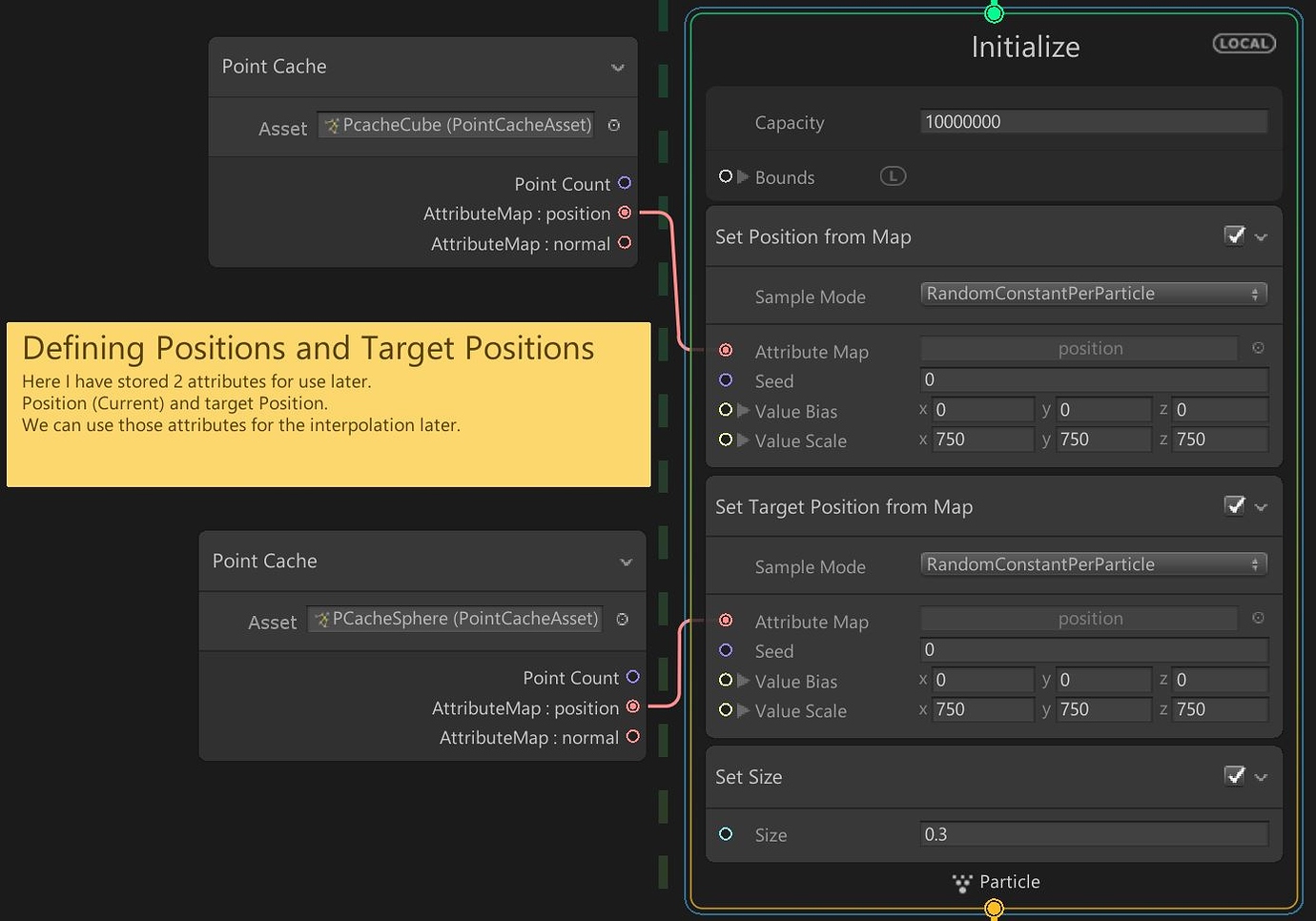
Task: Click Seed field in Set Target Position
Action: coord(1094,650)
